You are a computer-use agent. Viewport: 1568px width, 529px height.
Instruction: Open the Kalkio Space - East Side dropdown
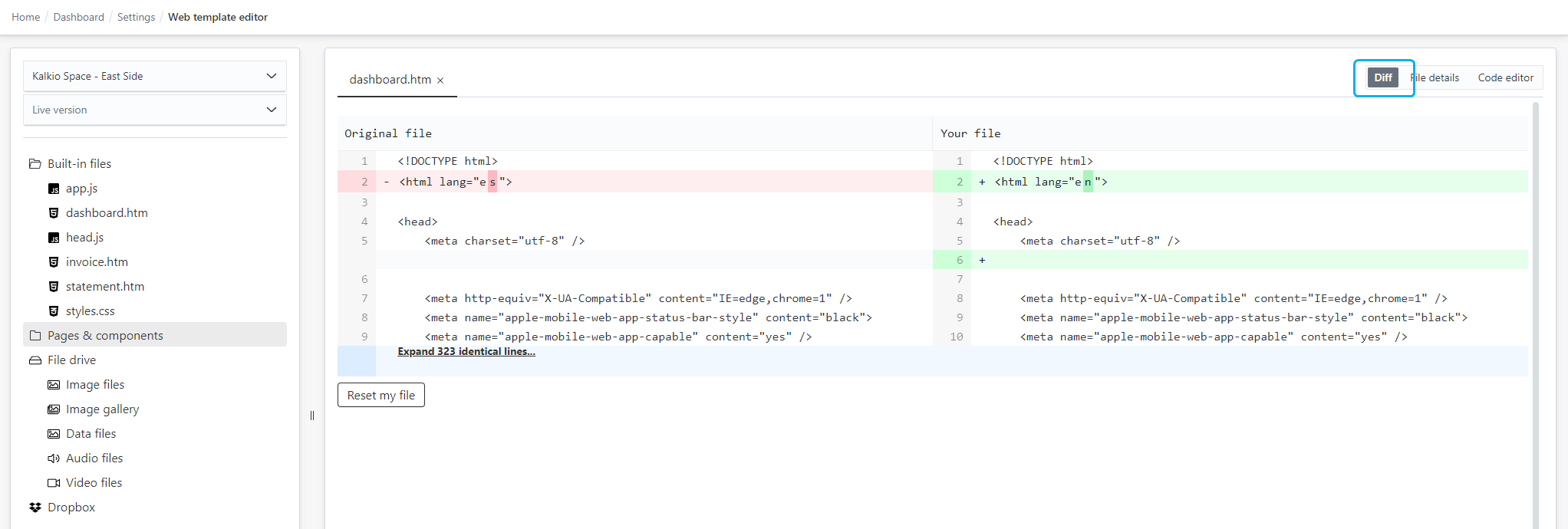(155, 76)
